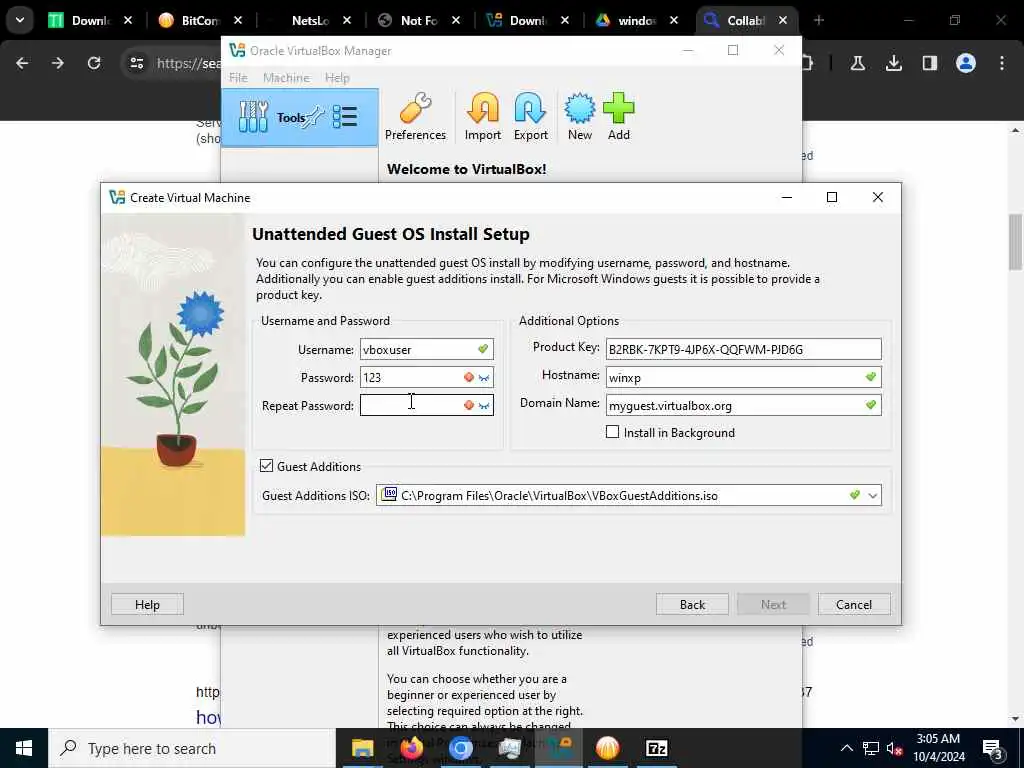This screenshot has width=1024, height=768.
Task: Switch to the NetsLo browser tab
Action: [x=310, y=20]
